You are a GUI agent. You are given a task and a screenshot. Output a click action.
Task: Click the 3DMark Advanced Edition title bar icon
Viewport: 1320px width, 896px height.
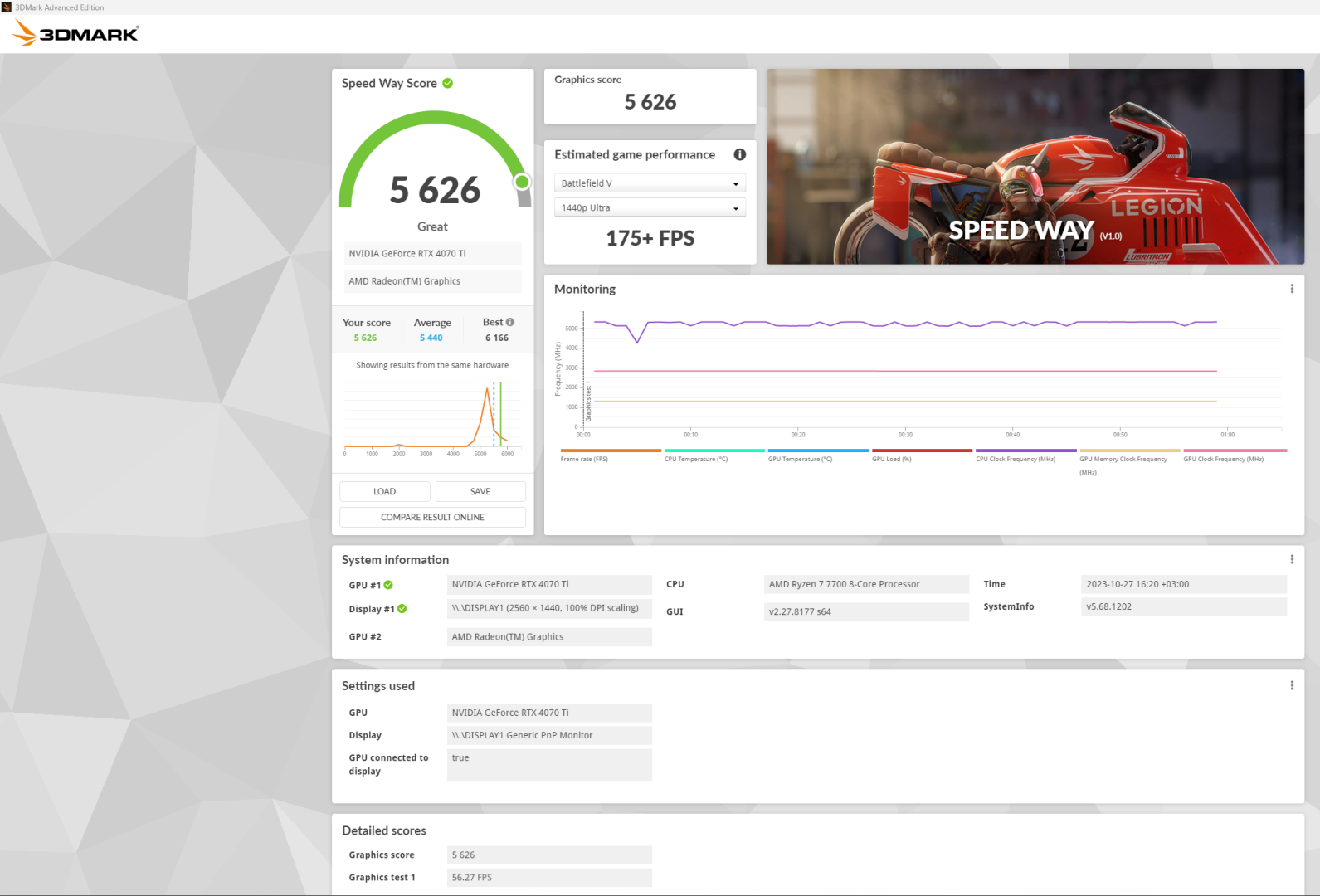[7, 7]
